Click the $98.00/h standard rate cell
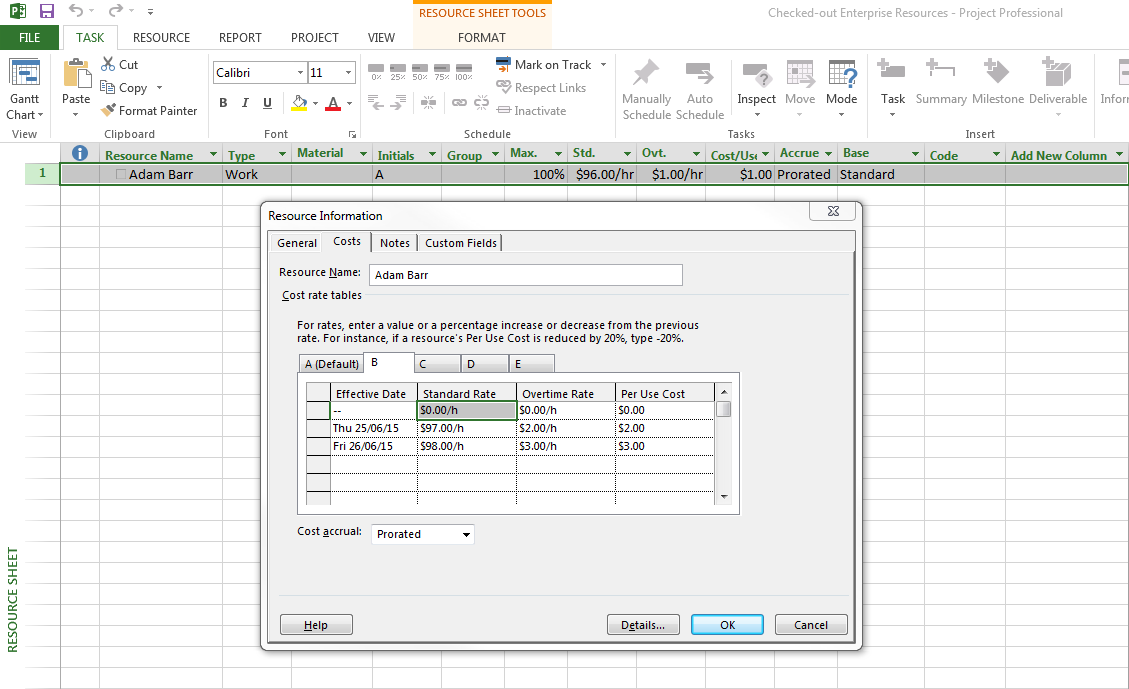1129x689 pixels. [467, 446]
